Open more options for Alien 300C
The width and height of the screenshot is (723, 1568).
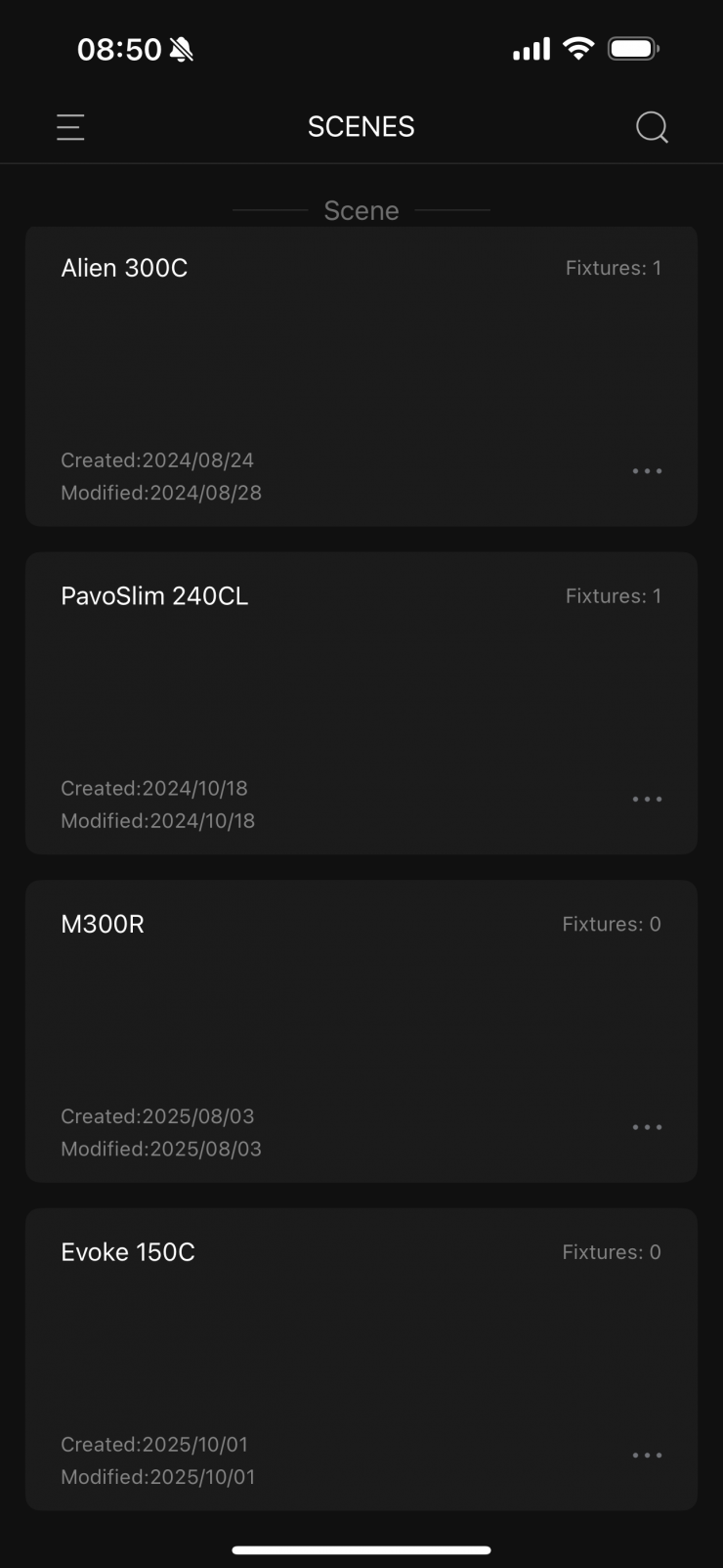647,471
